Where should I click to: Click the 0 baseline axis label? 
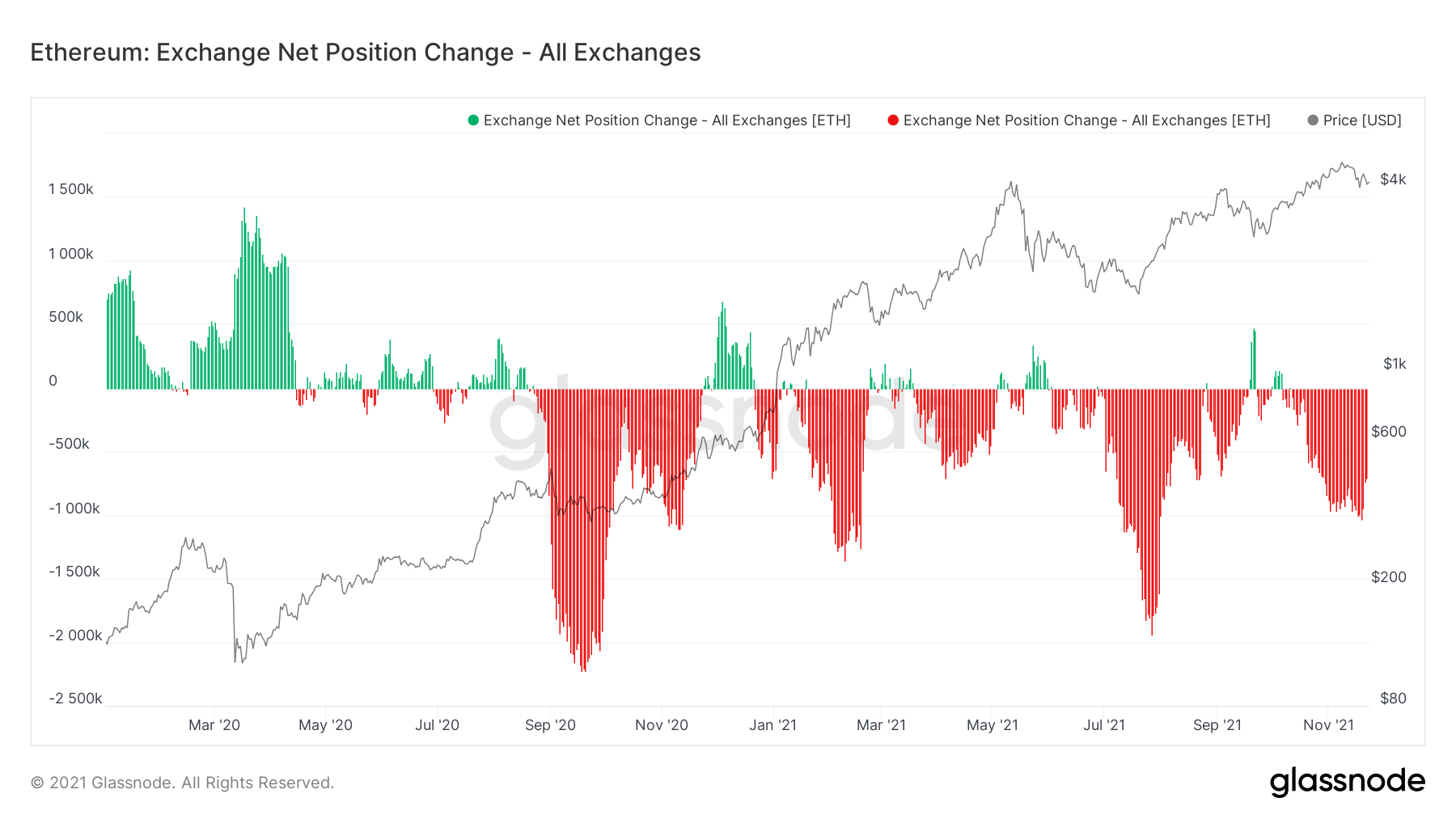coord(53,381)
